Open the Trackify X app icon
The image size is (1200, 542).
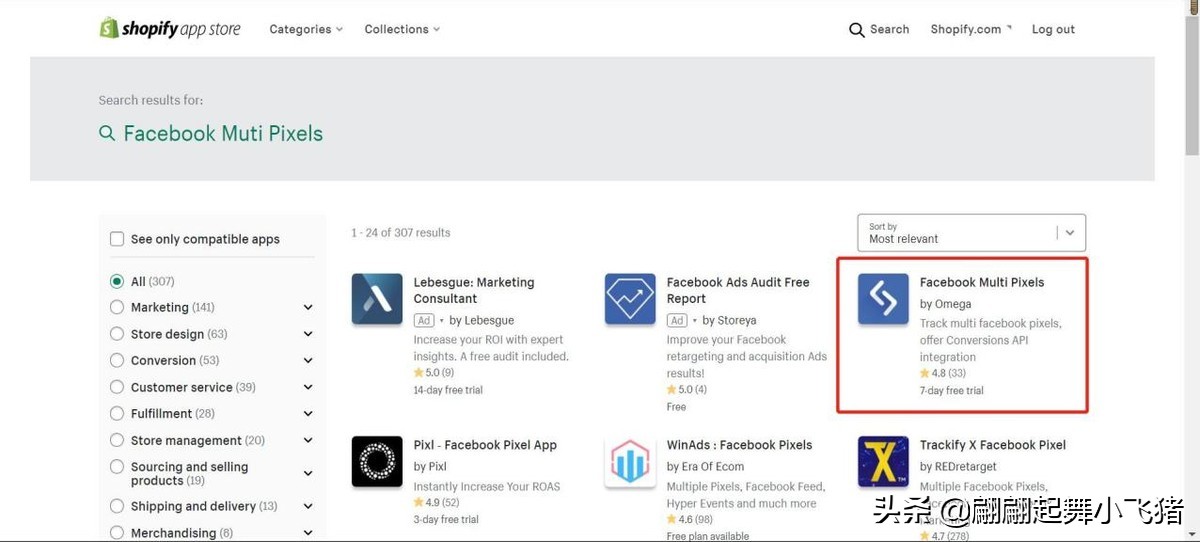point(883,462)
